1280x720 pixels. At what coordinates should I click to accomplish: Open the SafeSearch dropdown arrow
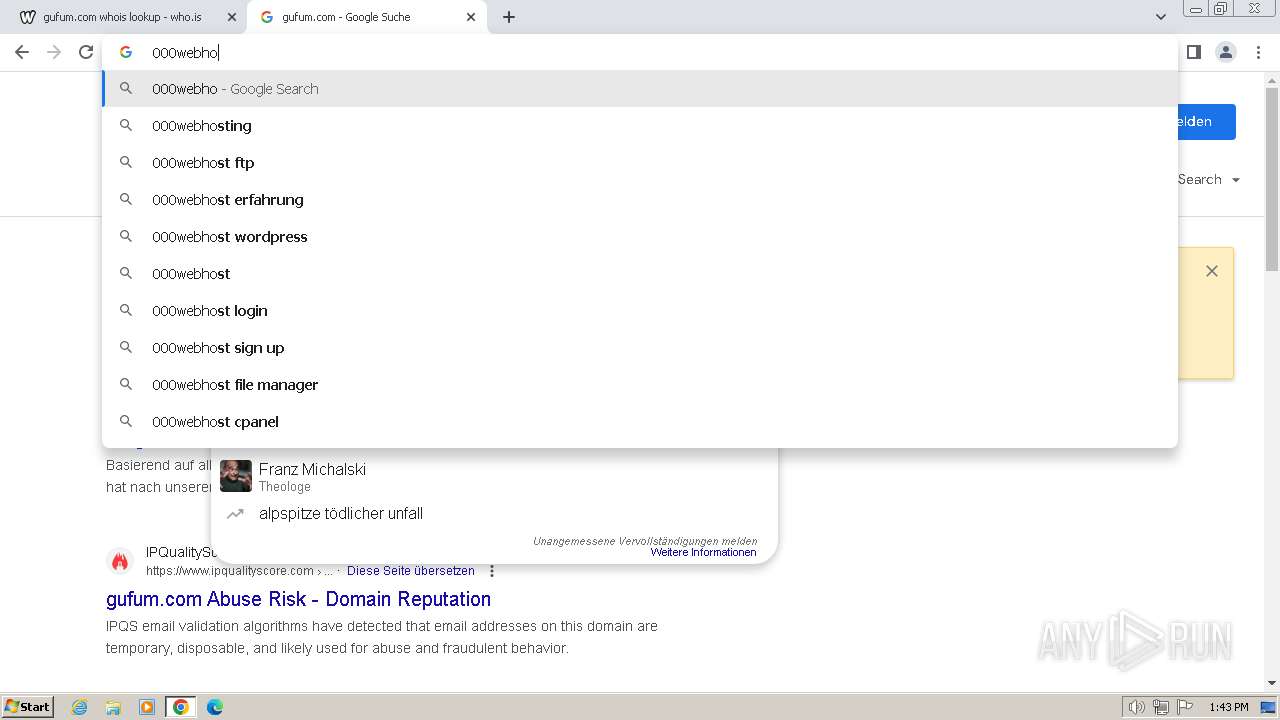pos(1236,180)
